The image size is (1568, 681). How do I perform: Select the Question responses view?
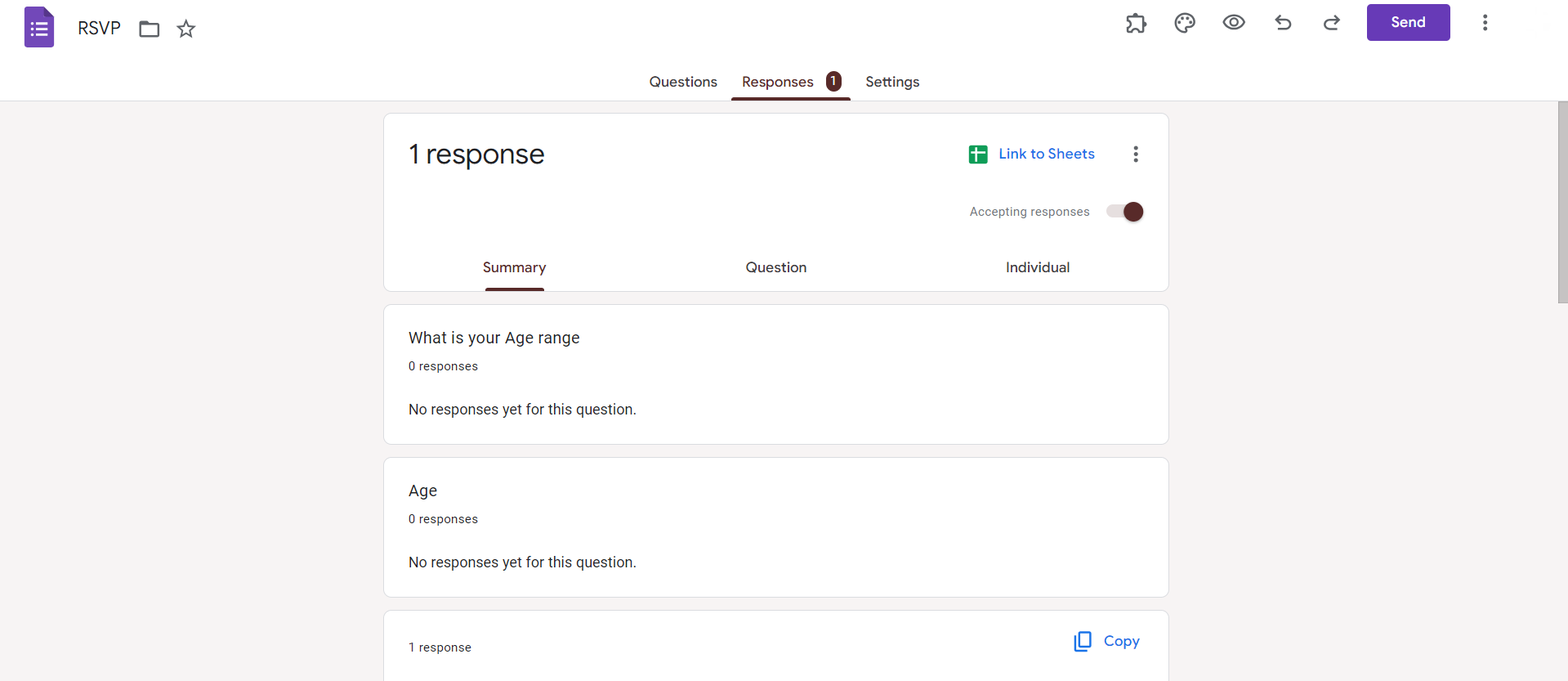tap(775, 267)
